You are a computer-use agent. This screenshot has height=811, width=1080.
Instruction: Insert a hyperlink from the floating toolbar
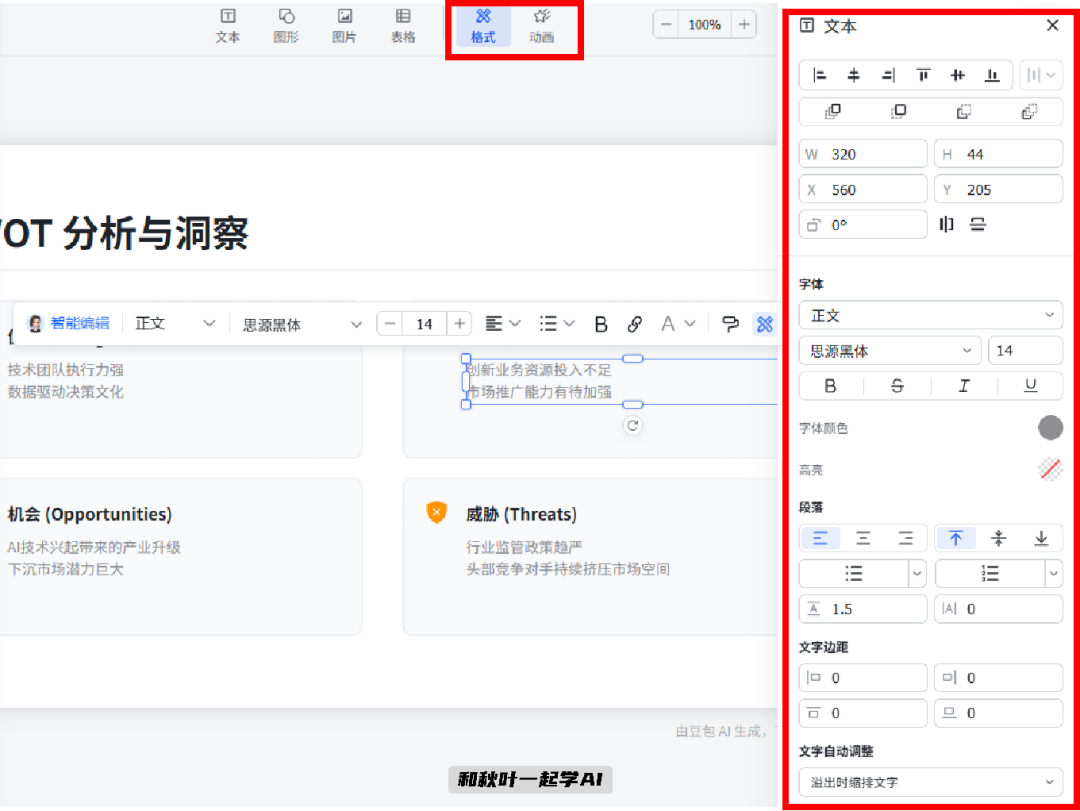click(634, 323)
